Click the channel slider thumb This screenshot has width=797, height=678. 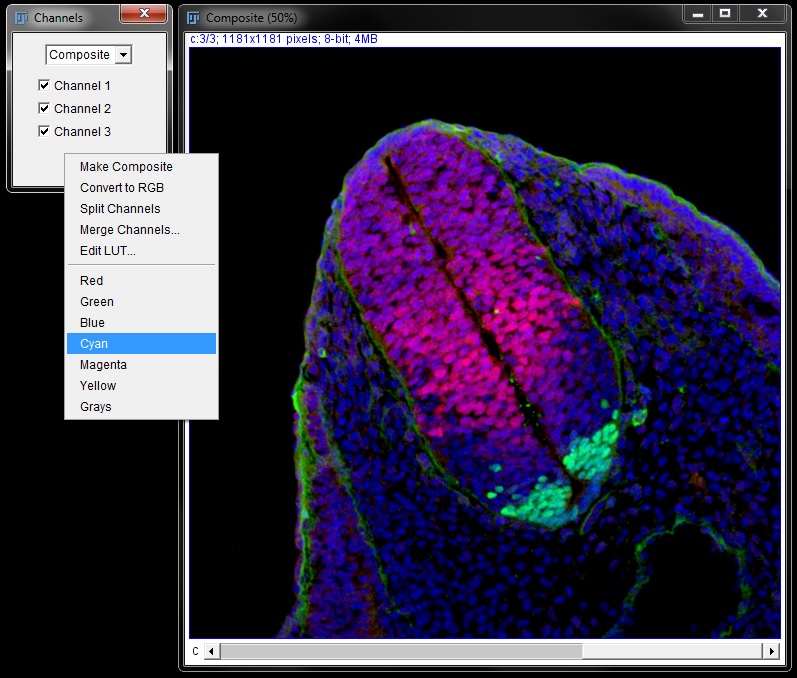(400, 651)
